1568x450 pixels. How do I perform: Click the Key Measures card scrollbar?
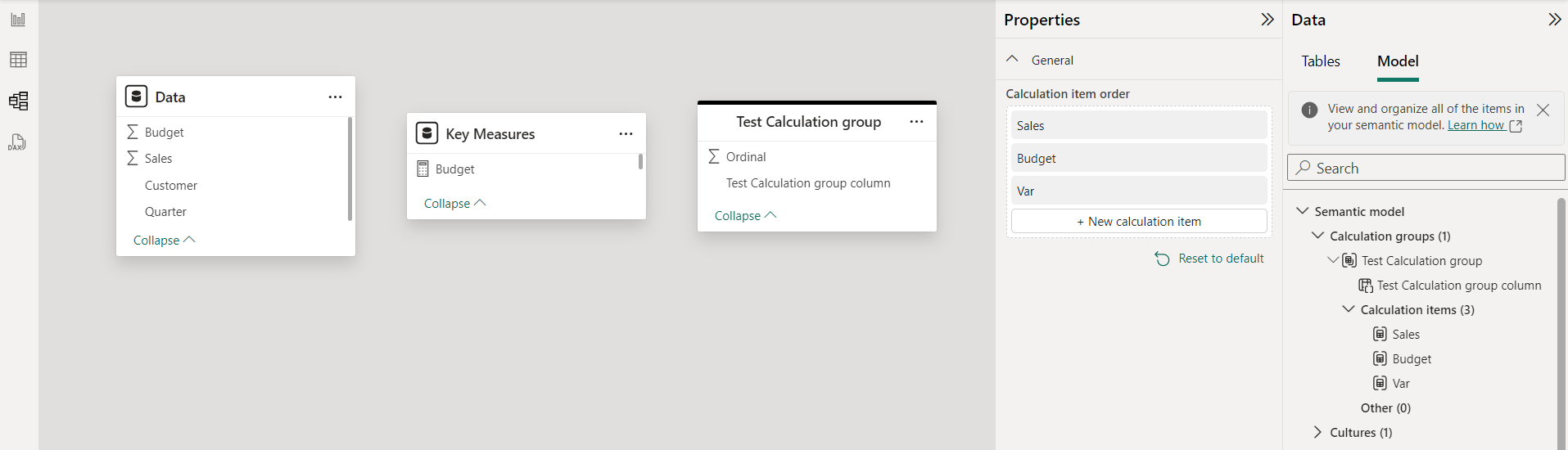(640, 161)
